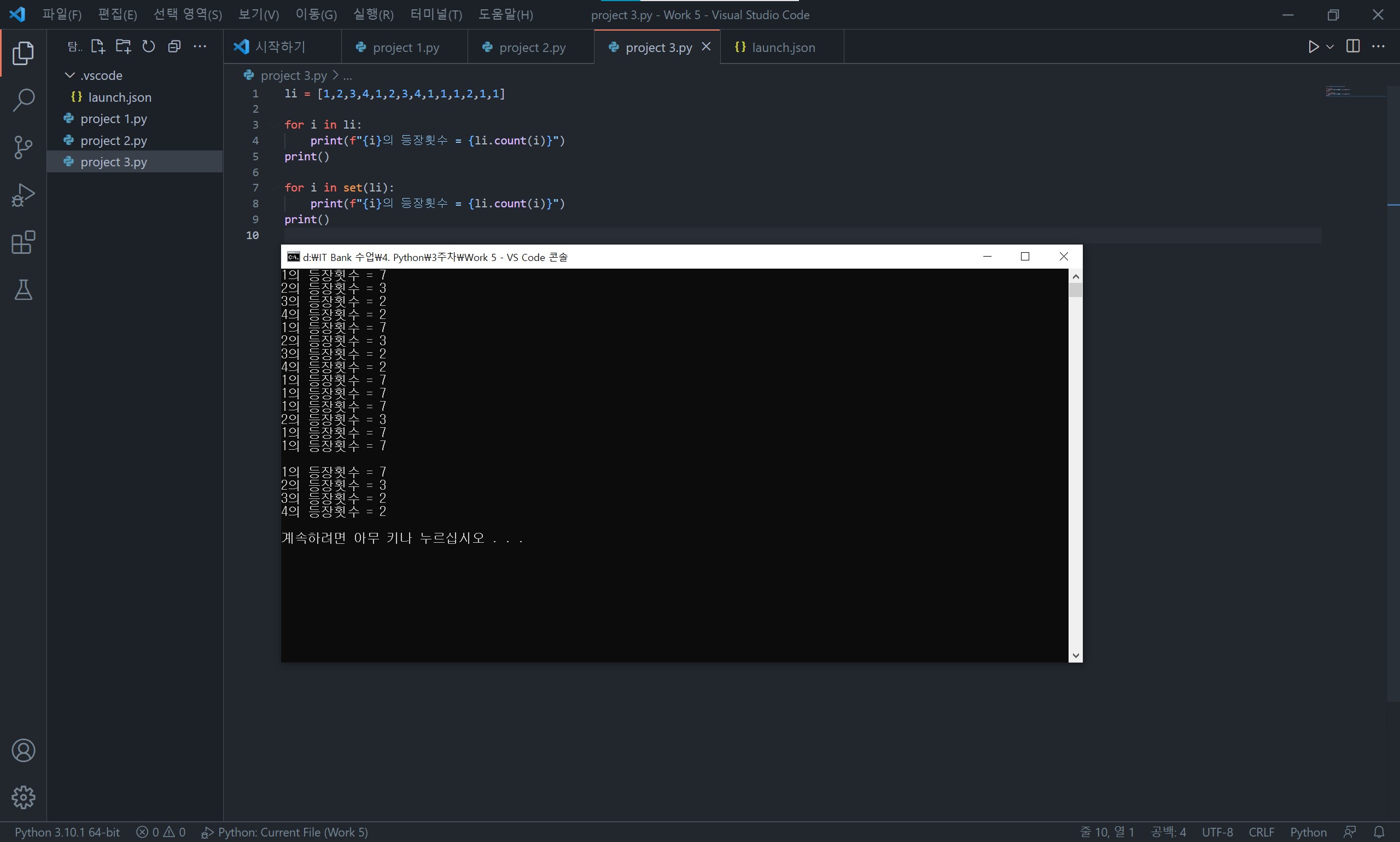Open the Testing flask view

coord(24,290)
